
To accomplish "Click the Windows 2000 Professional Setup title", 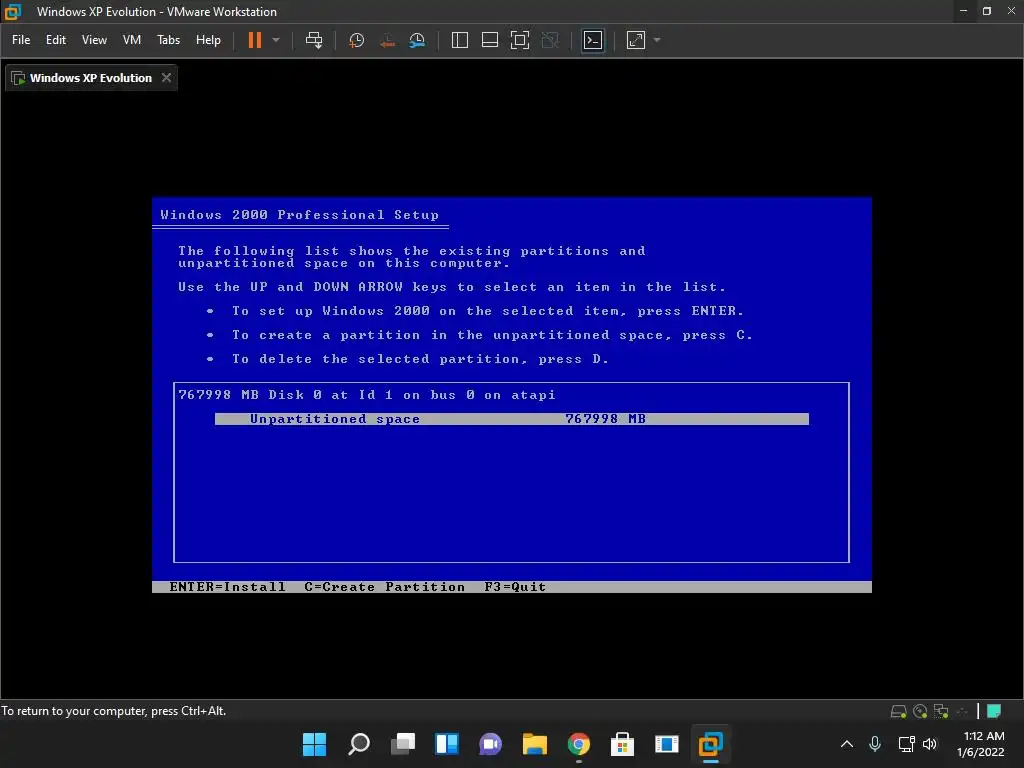I will click(300, 215).
